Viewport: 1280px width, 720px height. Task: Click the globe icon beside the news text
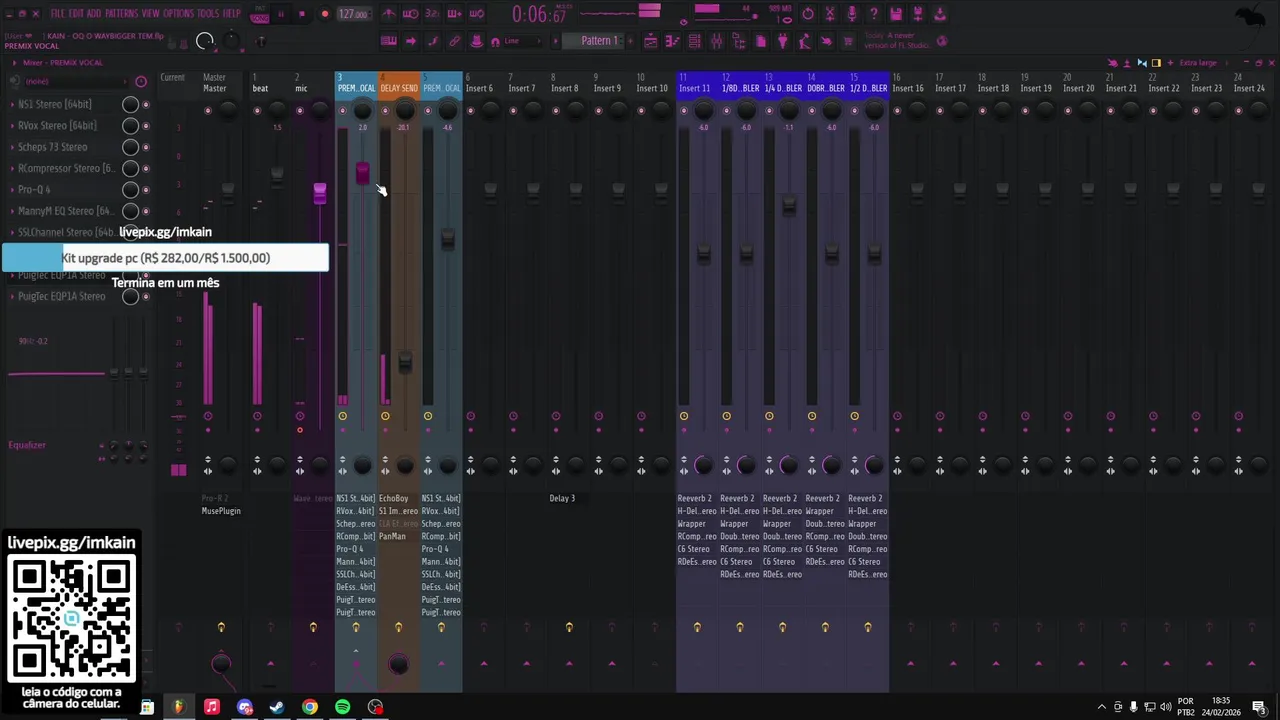pyautogui.click(x=942, y=41)
